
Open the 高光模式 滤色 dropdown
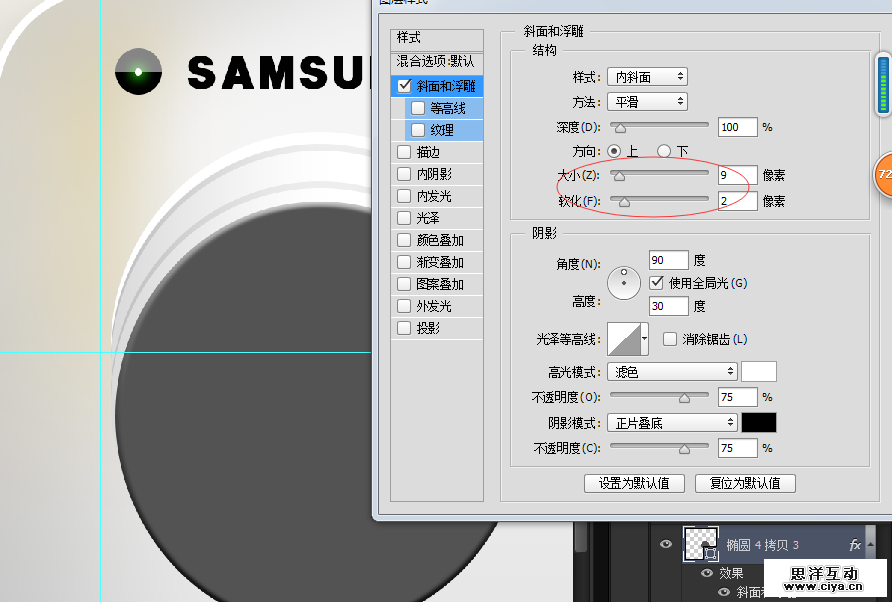pyautogui.click(x=672, y=371)
